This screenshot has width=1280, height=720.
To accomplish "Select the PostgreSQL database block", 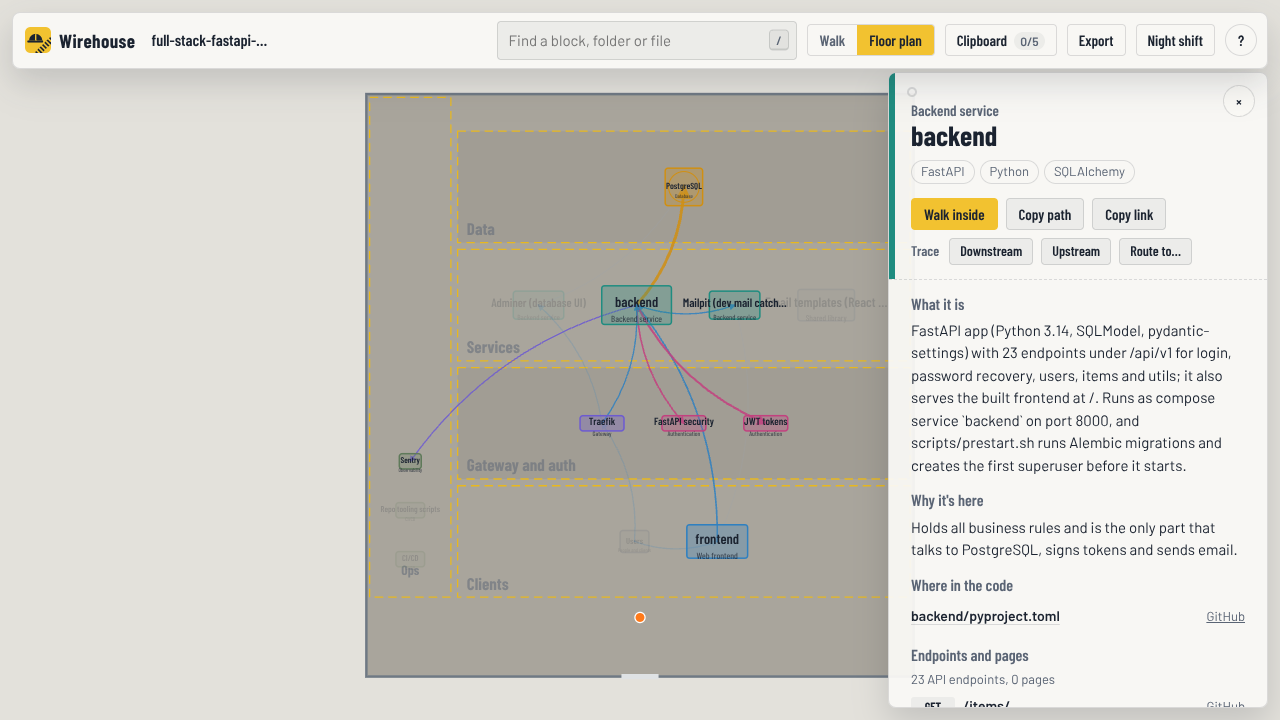I will (x=684, y=187).
